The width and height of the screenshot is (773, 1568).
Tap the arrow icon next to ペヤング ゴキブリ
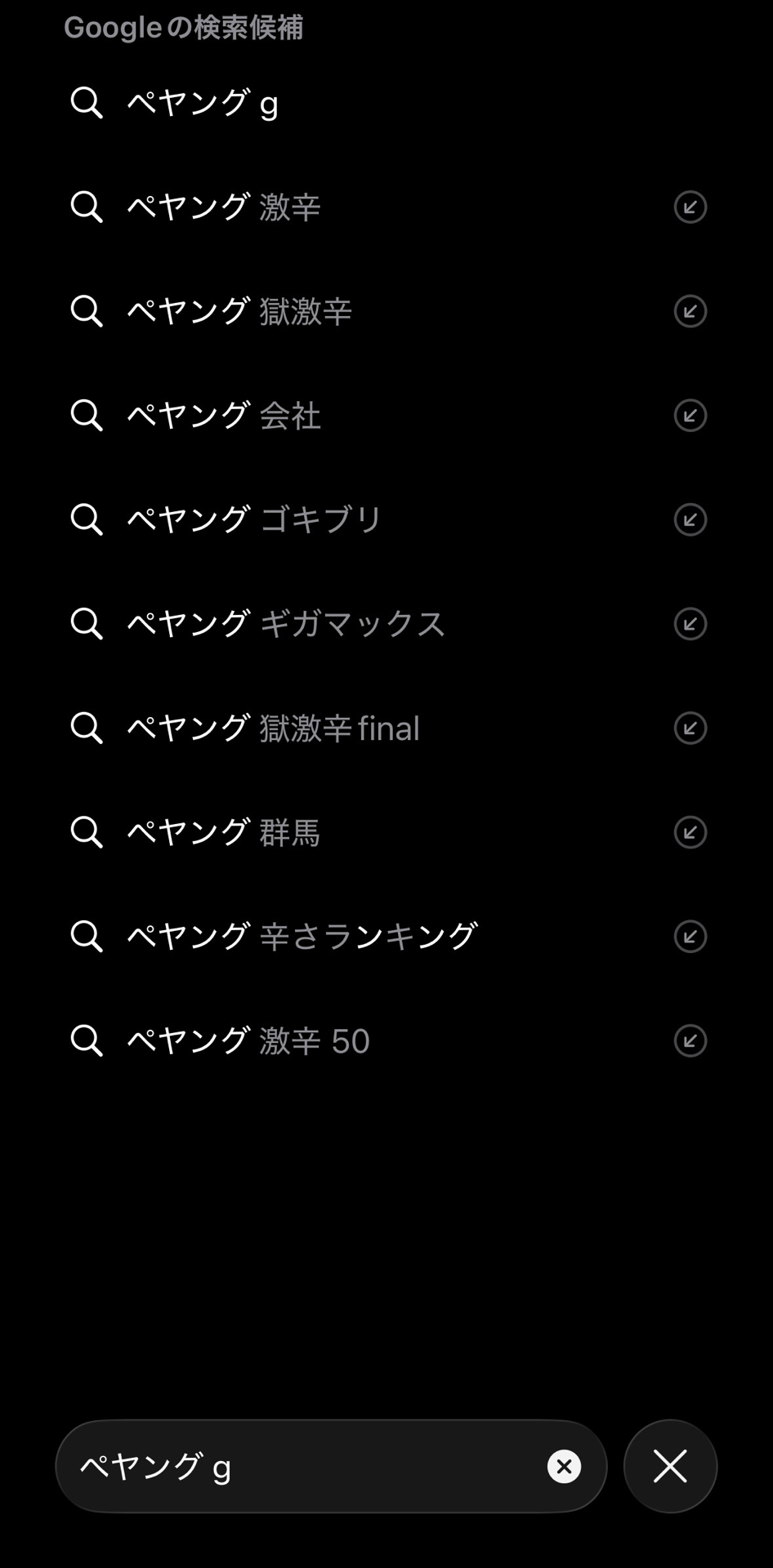690,519
